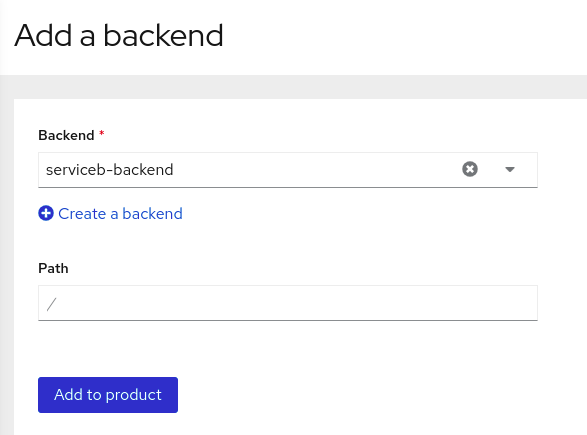587x435 pixels.
Task: Click the right end of the Path text box
Action: pos(524,303)
